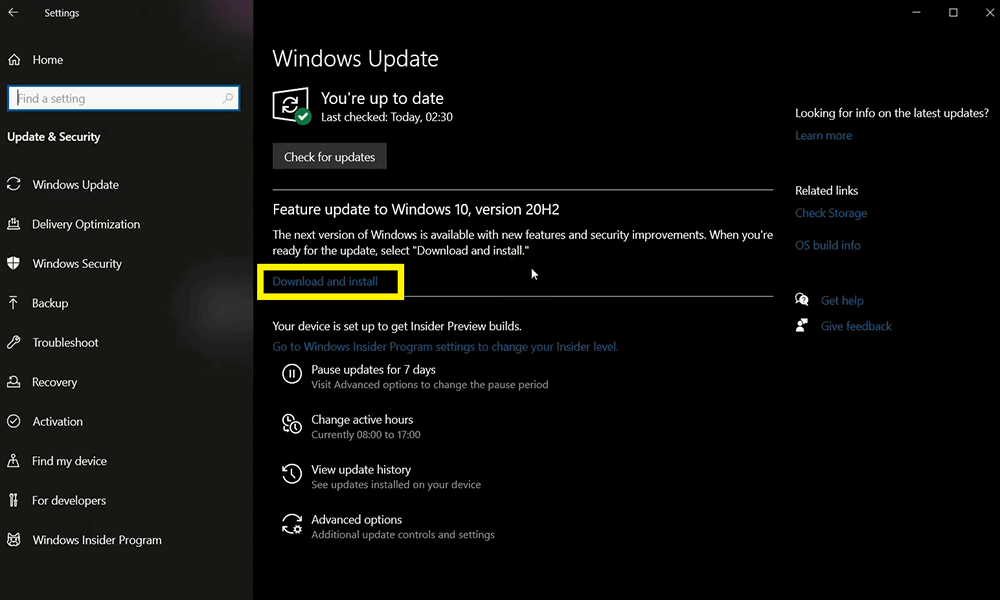
Task: Open Windows Insider Program page
Action: (97, 540)
